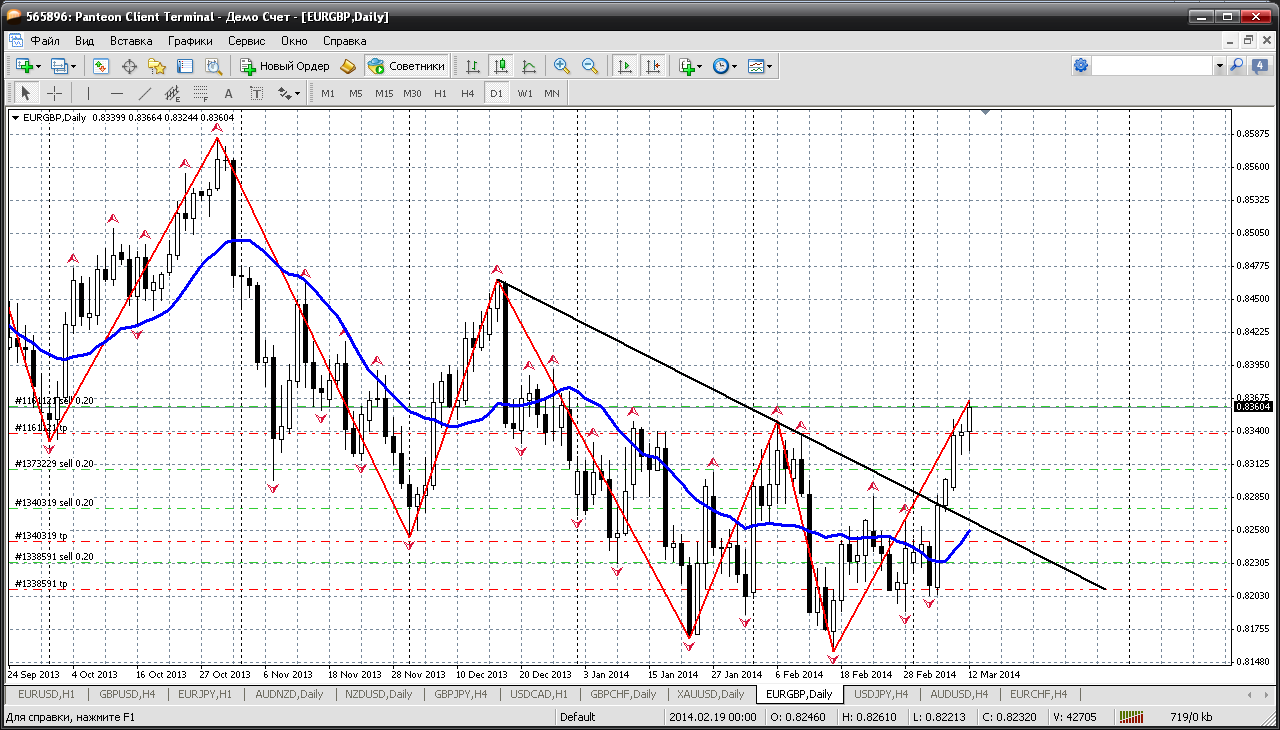Select the crosshair cursor tool

54,93
